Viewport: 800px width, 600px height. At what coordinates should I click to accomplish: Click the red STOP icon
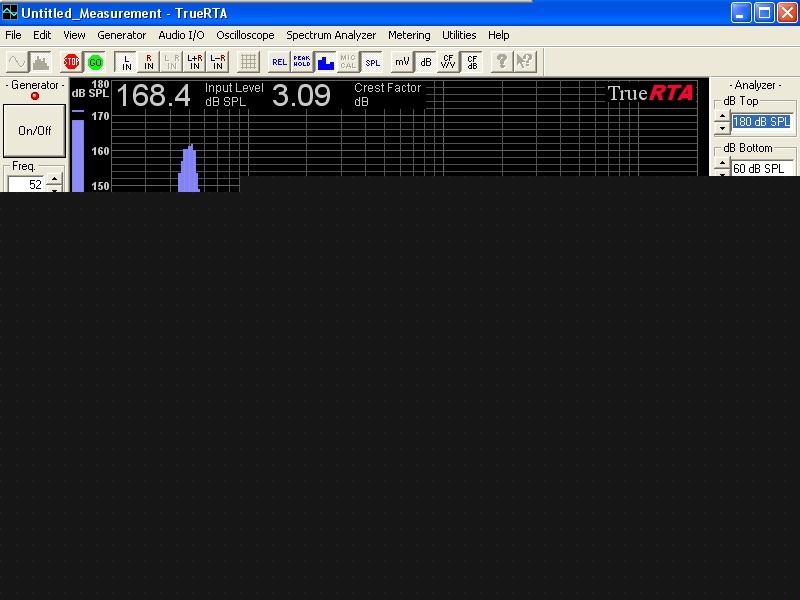coord(71,62)
